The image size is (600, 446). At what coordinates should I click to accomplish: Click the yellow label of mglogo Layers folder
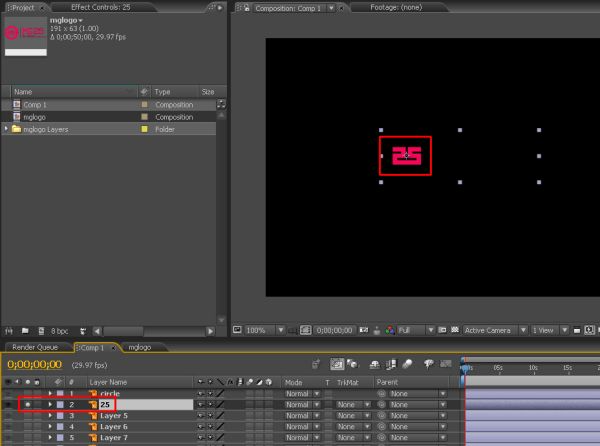click(x=145, y=129)
